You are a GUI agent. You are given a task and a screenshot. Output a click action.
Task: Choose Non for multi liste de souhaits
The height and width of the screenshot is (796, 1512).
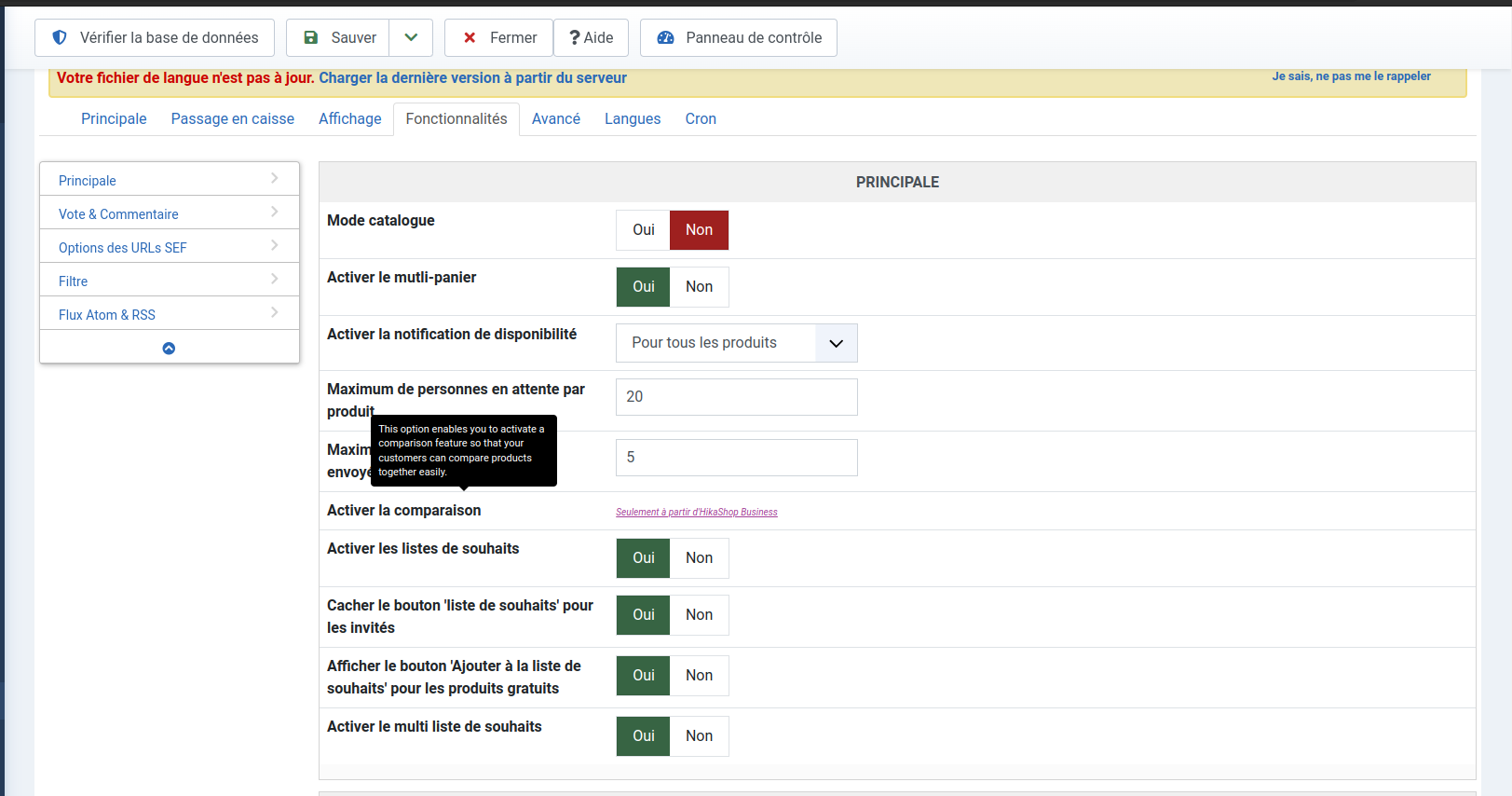(x=699, y=736)
